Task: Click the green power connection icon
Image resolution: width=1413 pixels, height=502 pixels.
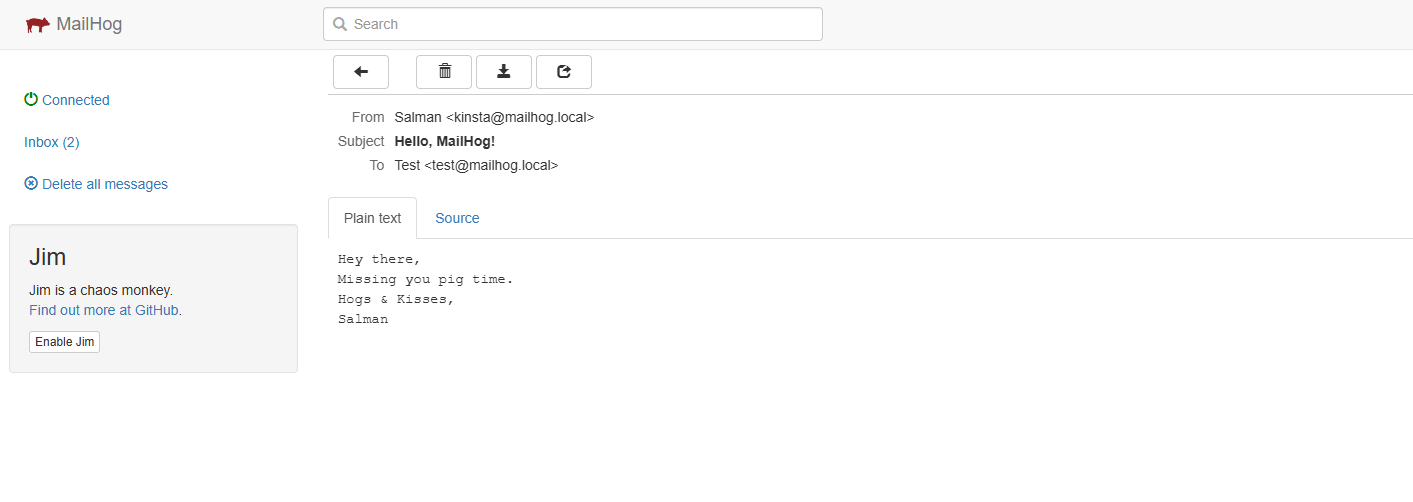Action: click(31, 100)
